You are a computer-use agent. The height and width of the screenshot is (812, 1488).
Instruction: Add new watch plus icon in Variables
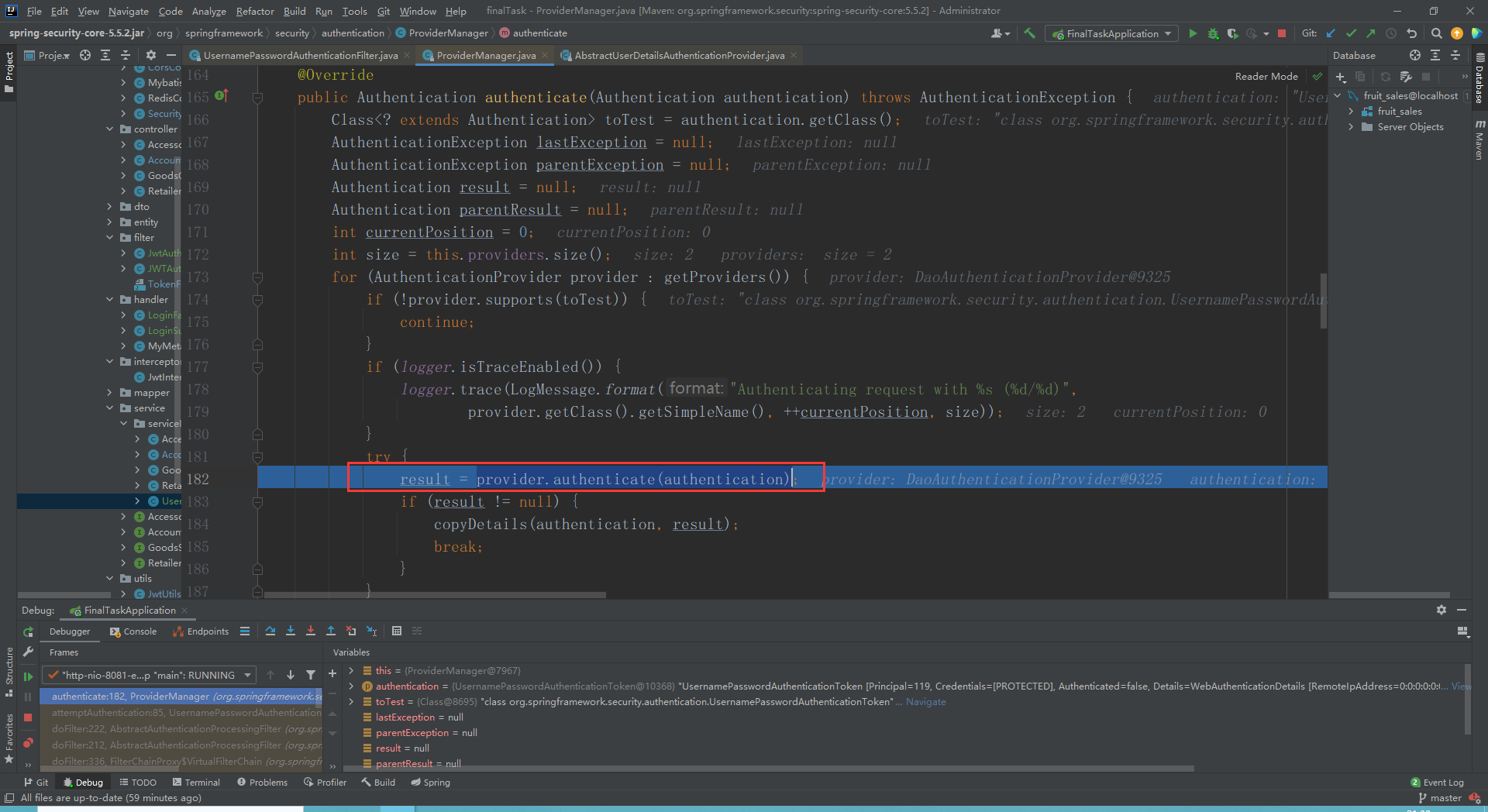[332, 673]
